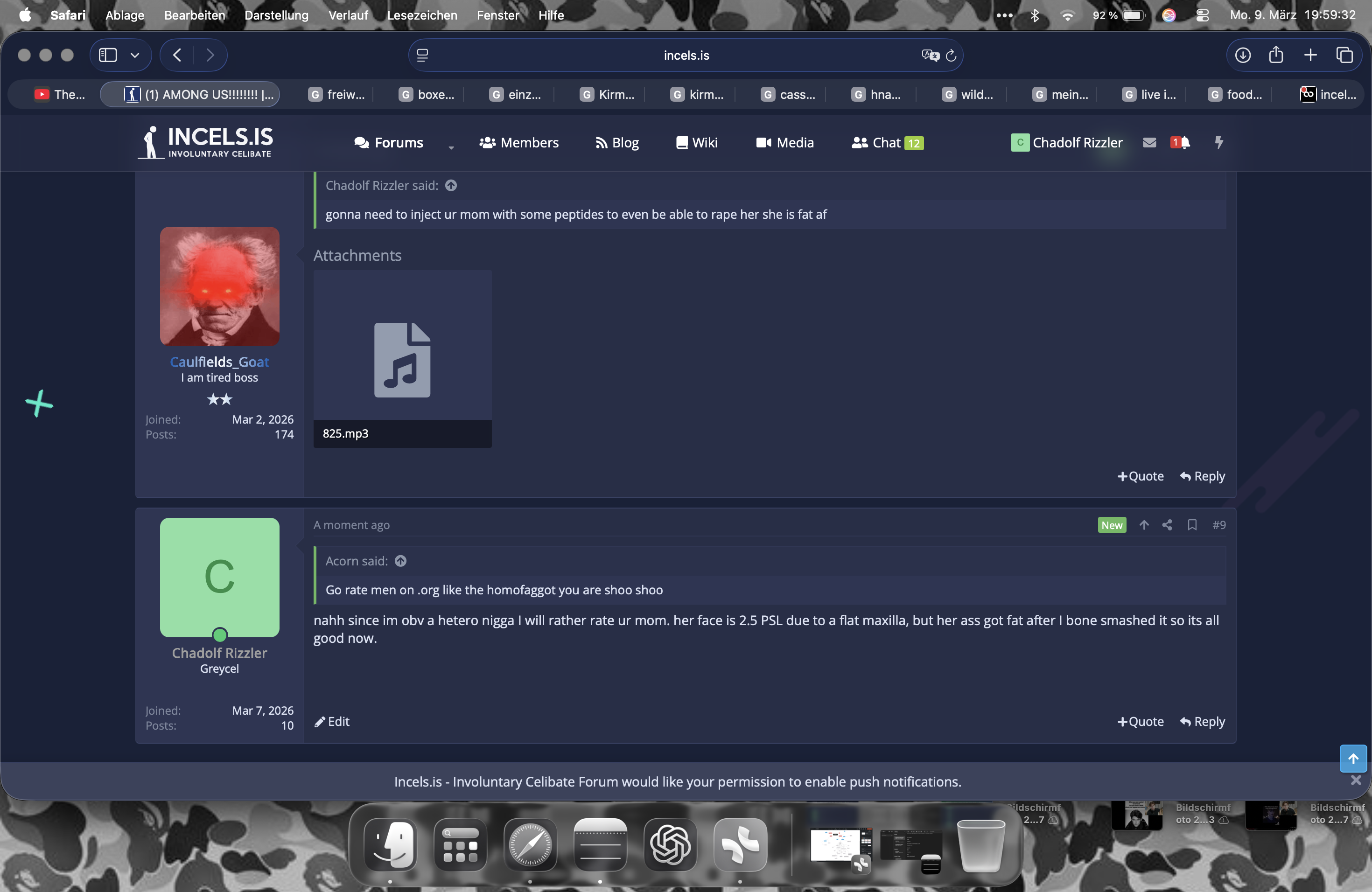The height and width of the screenshot is (892, 1372).
Task: Click the share icon on post #9
Action: (x=1167, y=525)
